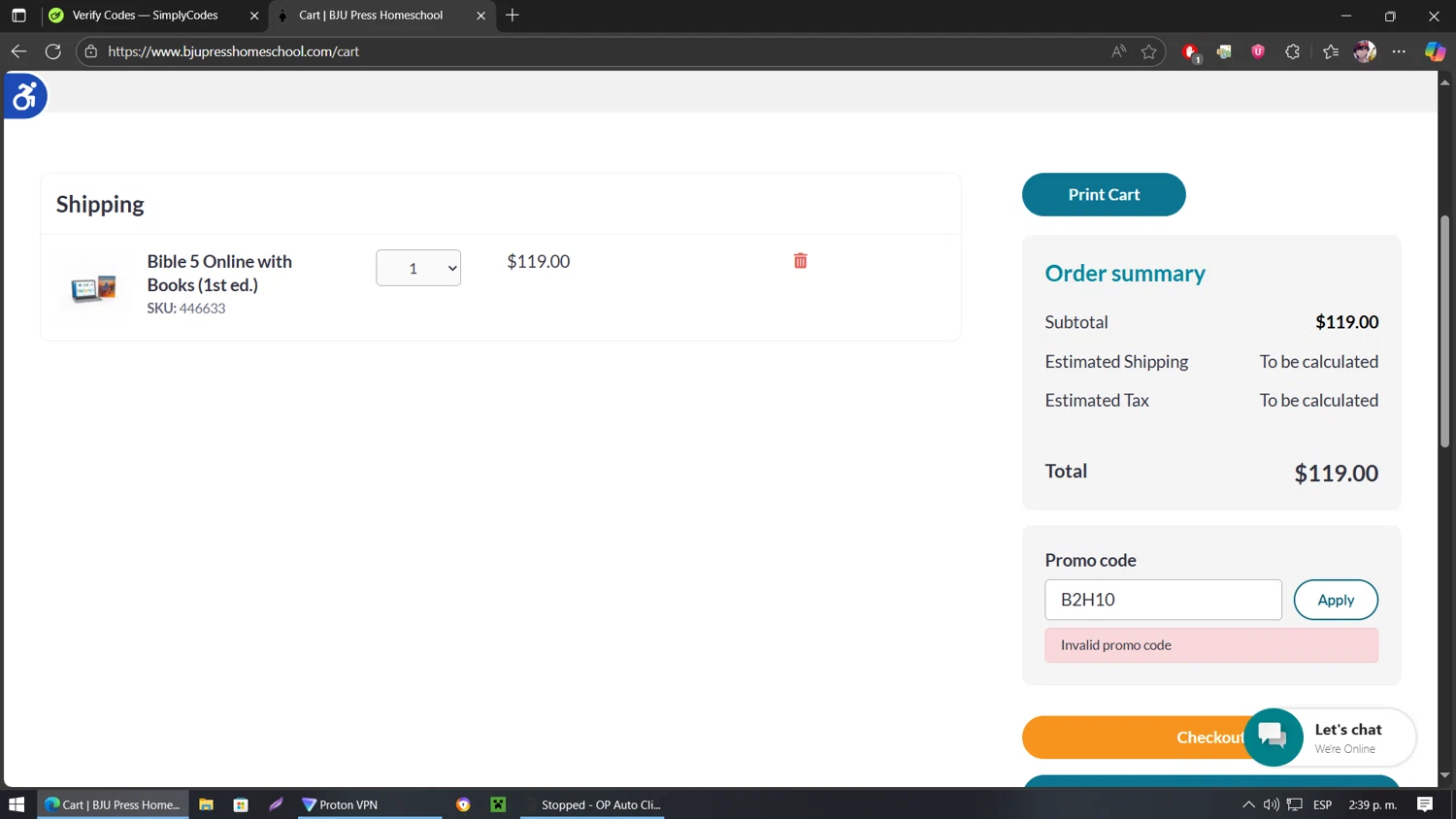The width and height of the screenshot is (1456, 819).
Task: Open the Windows Start menu
Action: tap(17, 804)
